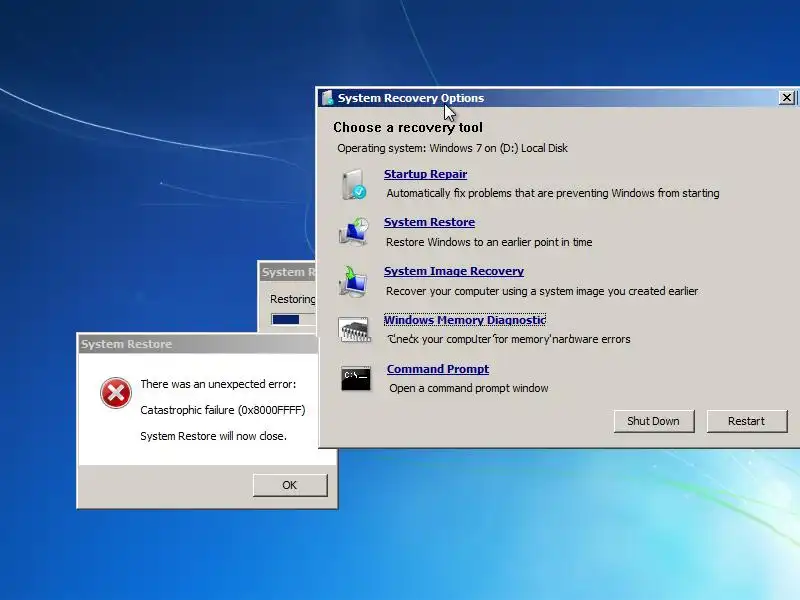The height and width of the screenshot is (600, 800).
Task: Click "Recover your computer using a system image" text
Action: 542,291
